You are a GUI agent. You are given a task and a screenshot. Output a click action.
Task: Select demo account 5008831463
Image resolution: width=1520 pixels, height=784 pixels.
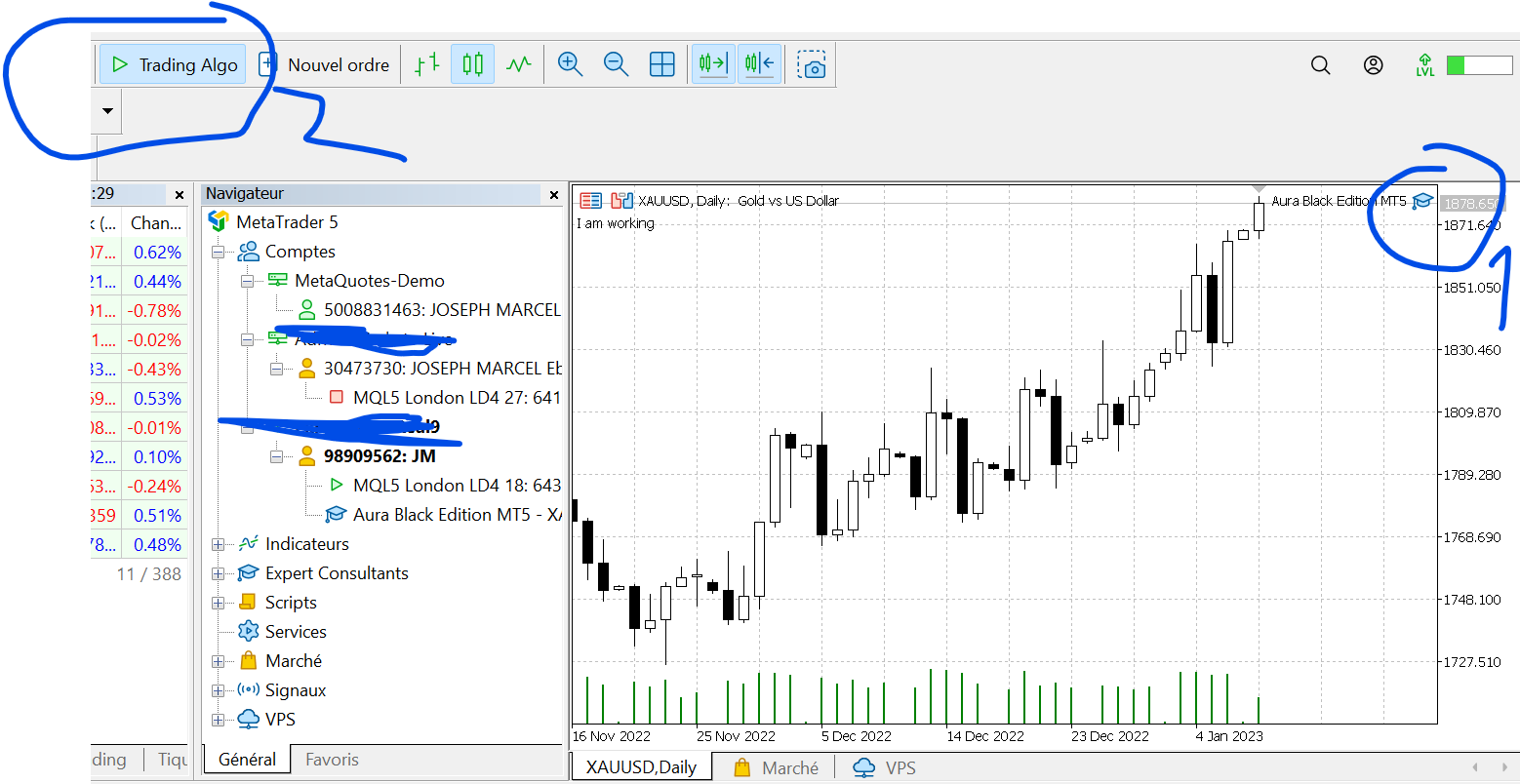(442, 310)
